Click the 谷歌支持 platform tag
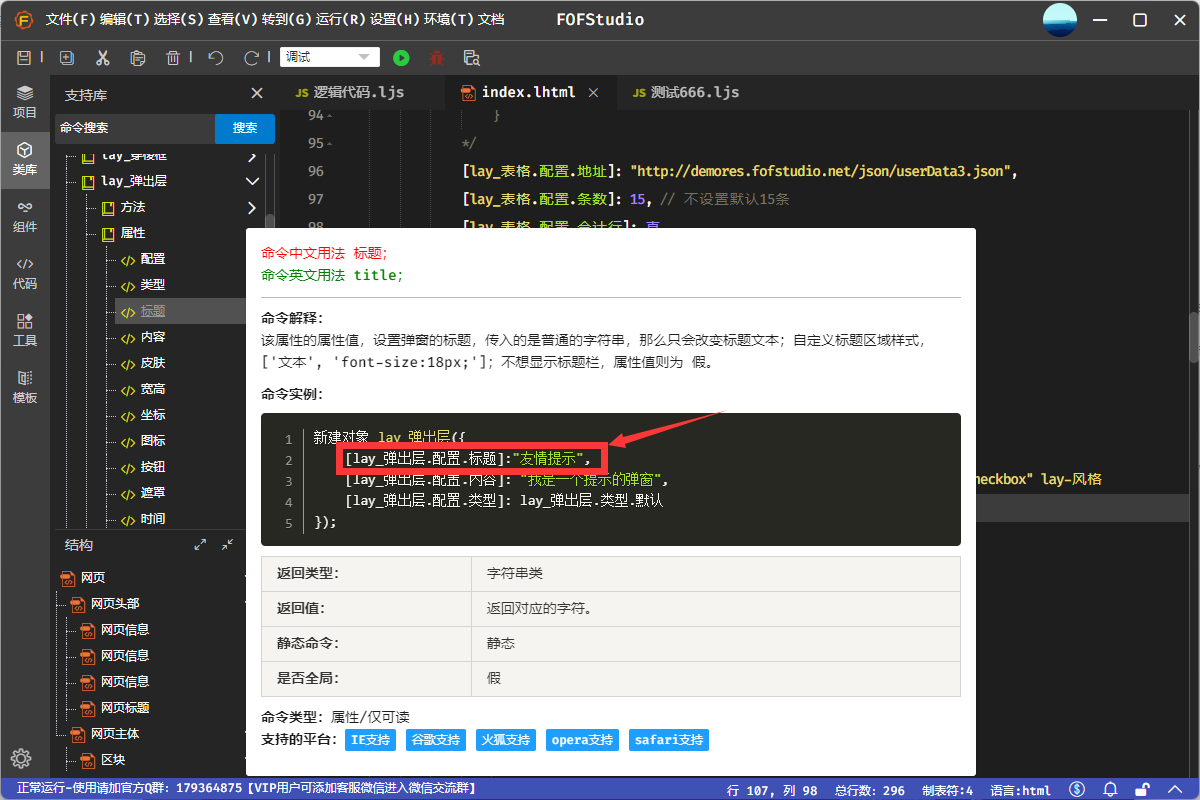Viewport: 1200px width, 800px height. pyautogui.click(x=436, y=740)
